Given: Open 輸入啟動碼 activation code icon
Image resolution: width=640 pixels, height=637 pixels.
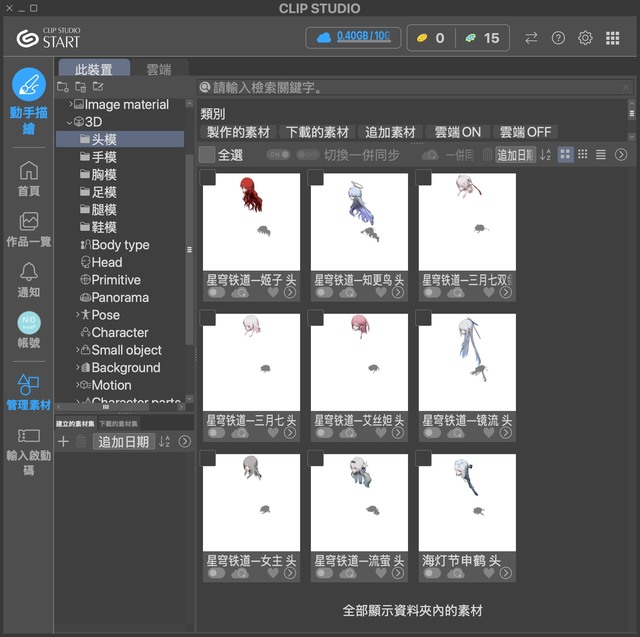Looking at the screenshot, I should point(29,435).
